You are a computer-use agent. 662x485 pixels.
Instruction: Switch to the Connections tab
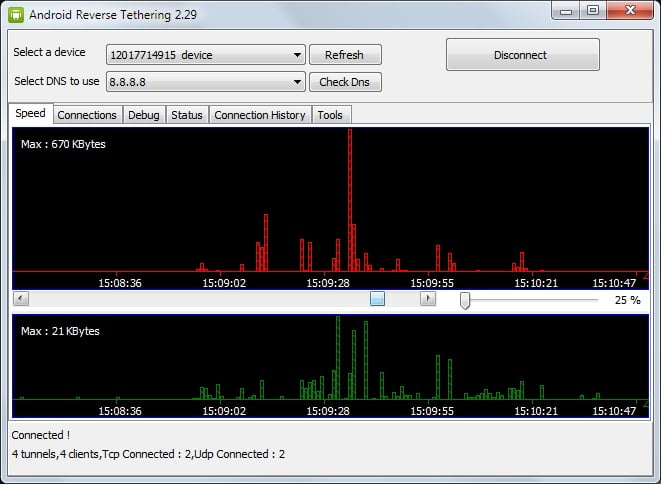pyautogui.click(x=87, y=115)
